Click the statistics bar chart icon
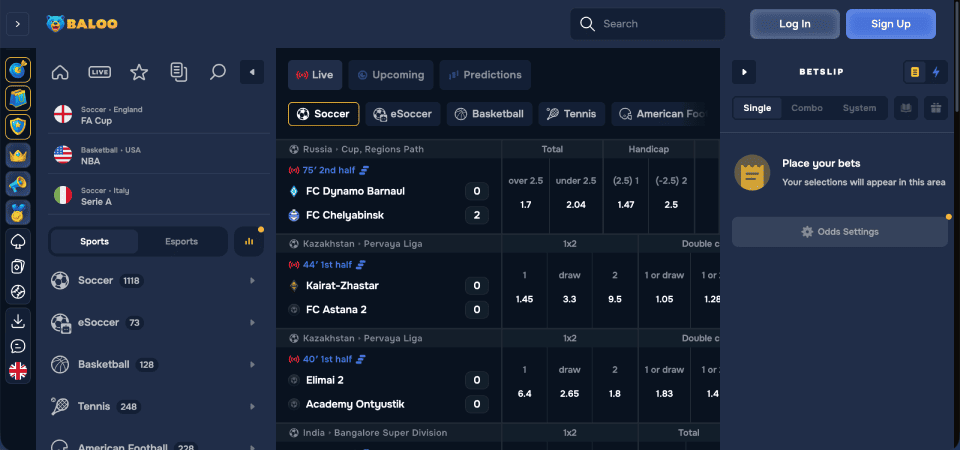The height and width of the screenshot is (450, 960). 249,241
